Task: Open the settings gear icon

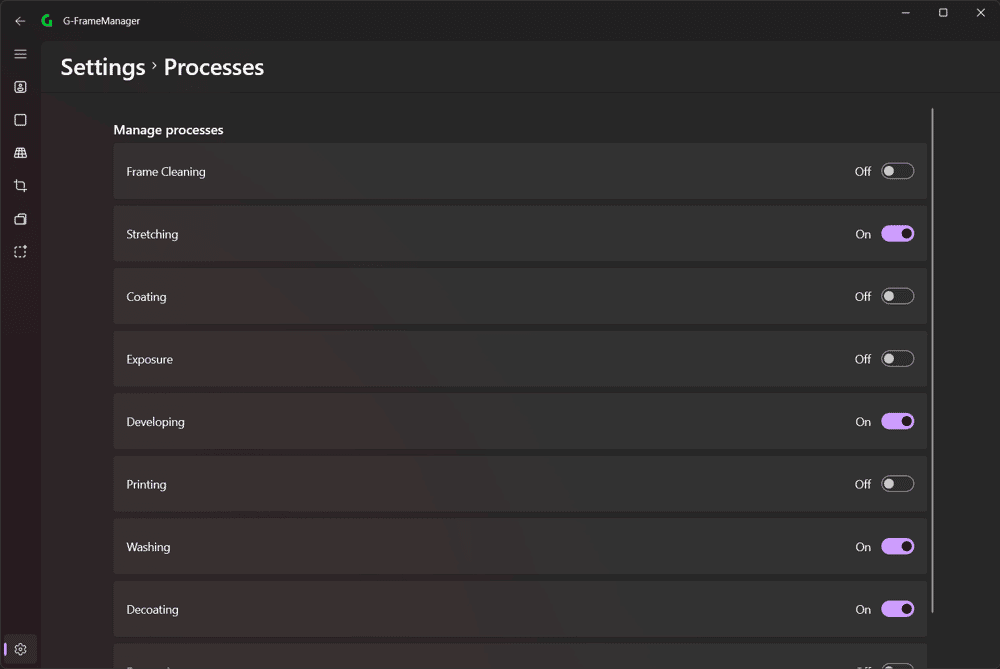Action: coord(20,649)
